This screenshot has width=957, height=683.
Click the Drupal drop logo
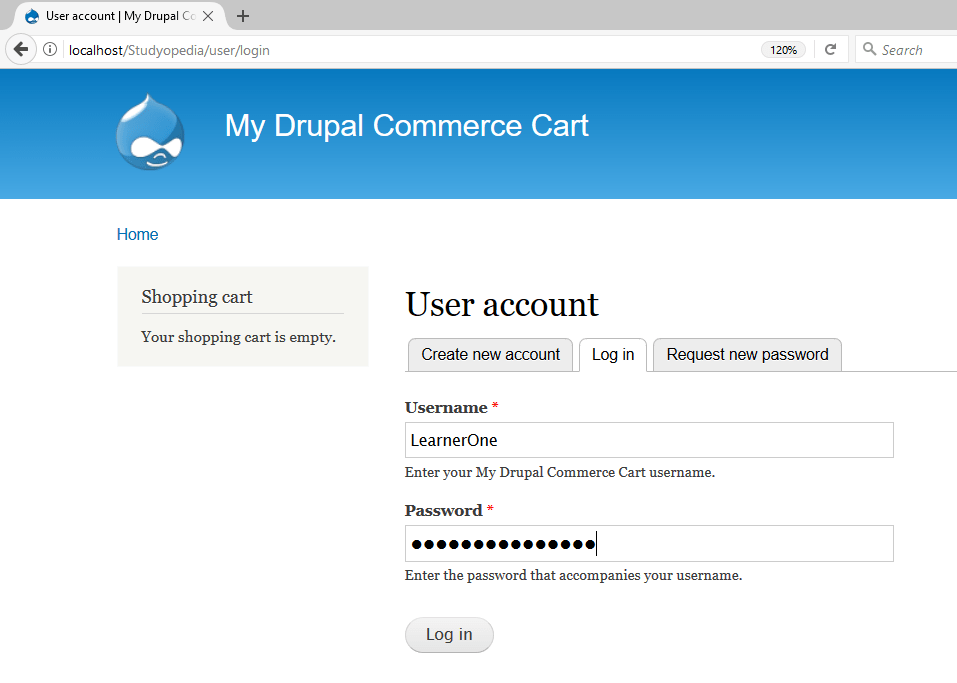click(150, 132)
